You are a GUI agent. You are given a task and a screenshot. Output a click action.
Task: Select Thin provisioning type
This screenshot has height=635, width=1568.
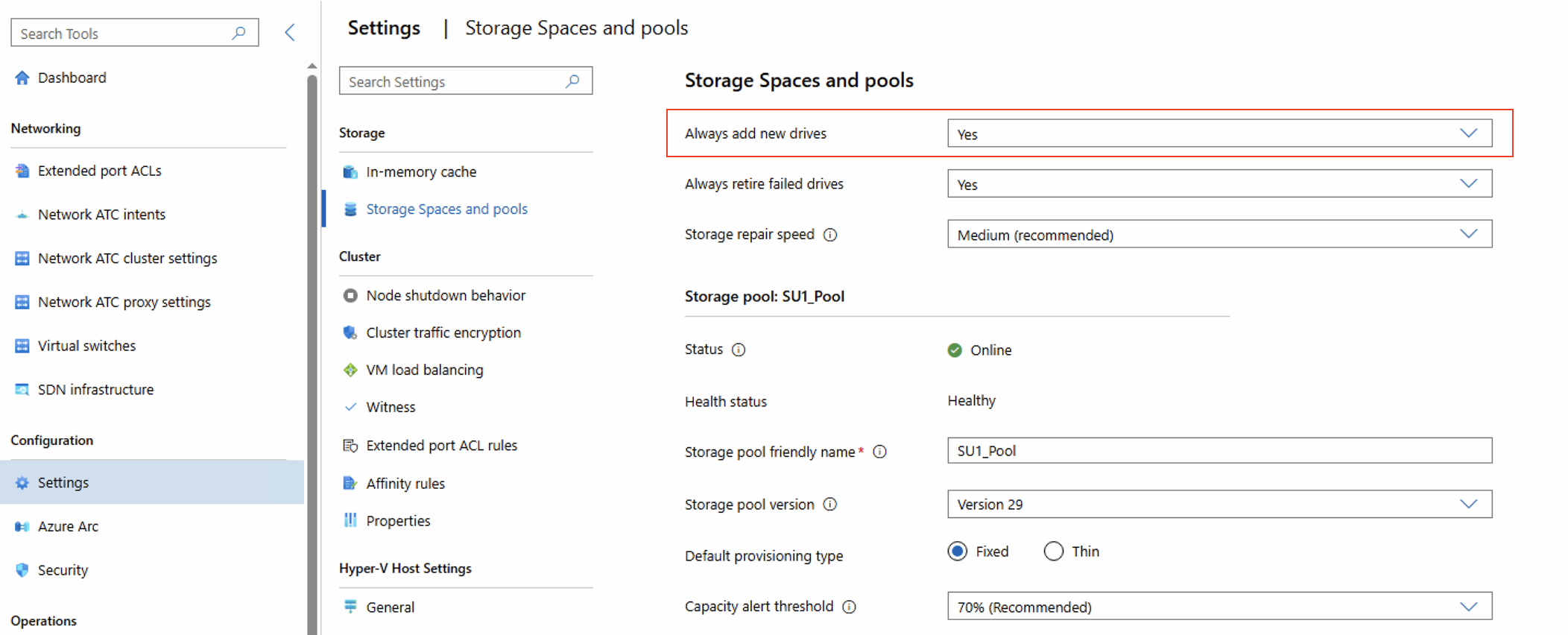coord(1053,552)
